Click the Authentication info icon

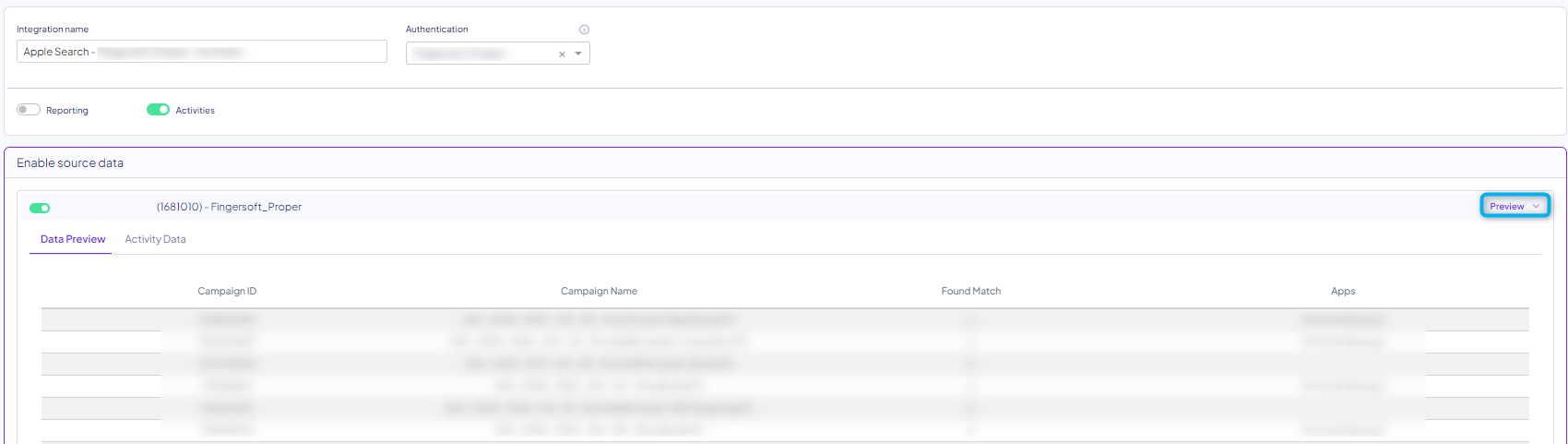click(x=584, y=30)
